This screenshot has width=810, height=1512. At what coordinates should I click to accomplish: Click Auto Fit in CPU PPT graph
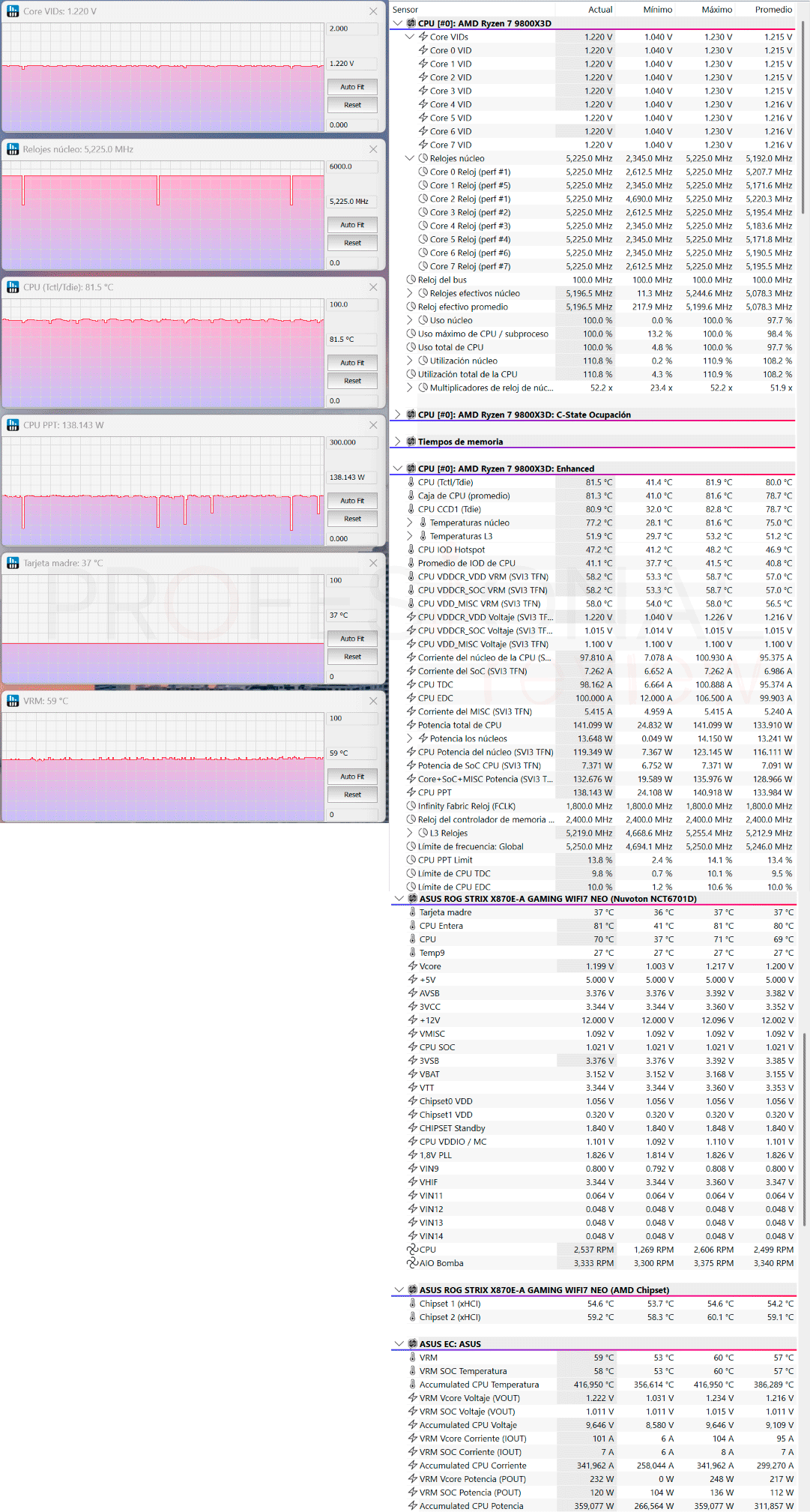[352, 501]
